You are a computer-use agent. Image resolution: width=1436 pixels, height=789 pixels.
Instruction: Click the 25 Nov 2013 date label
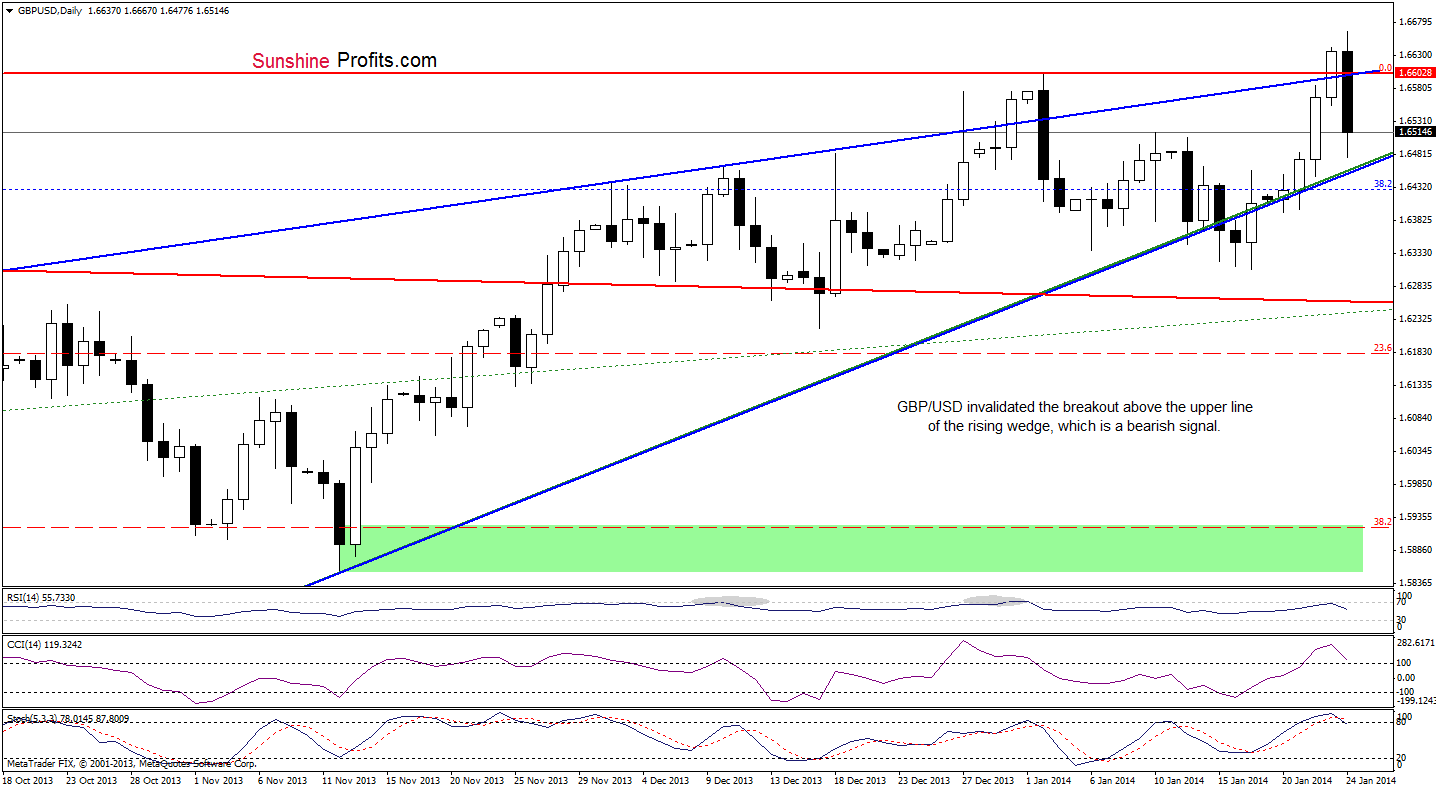click(x=541, y=779)
